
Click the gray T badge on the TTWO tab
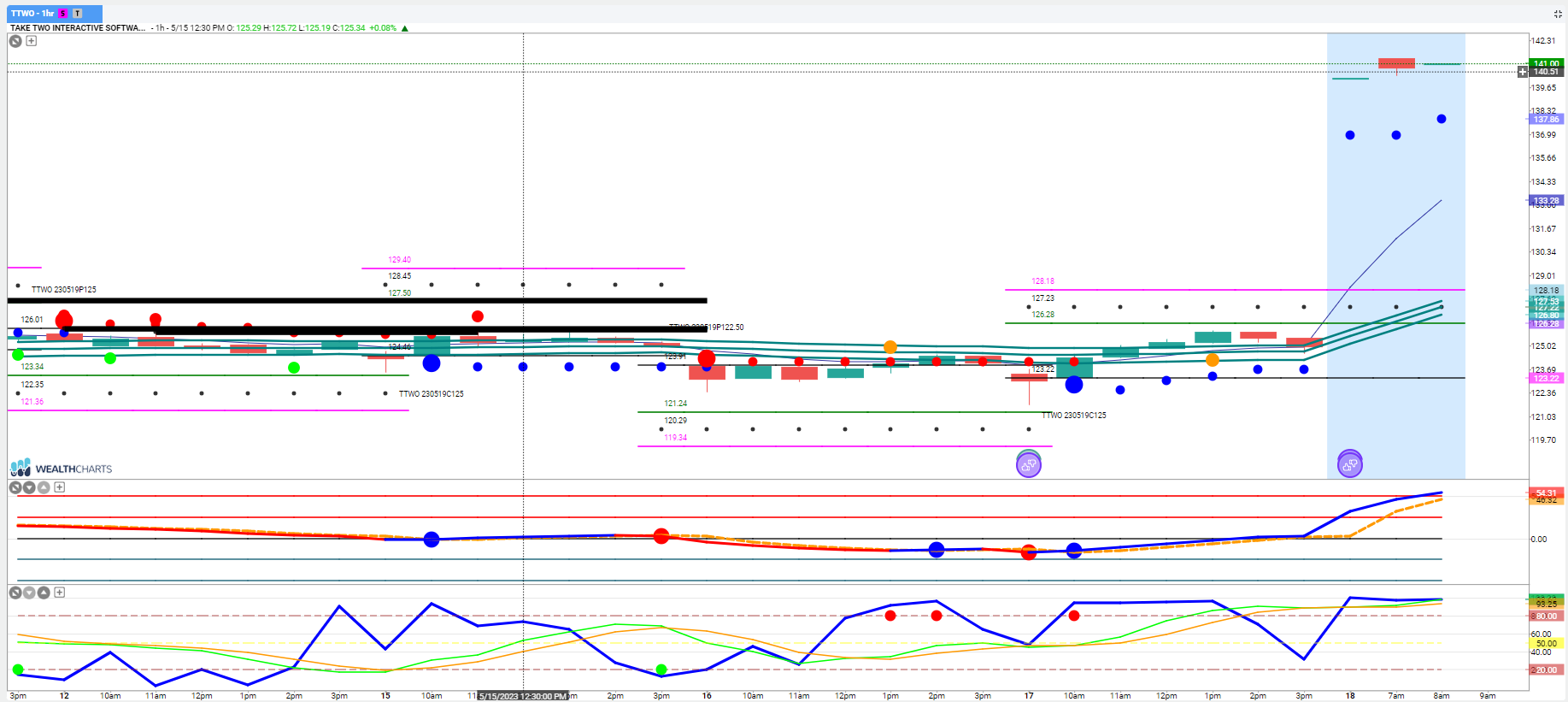pos(78,14)
